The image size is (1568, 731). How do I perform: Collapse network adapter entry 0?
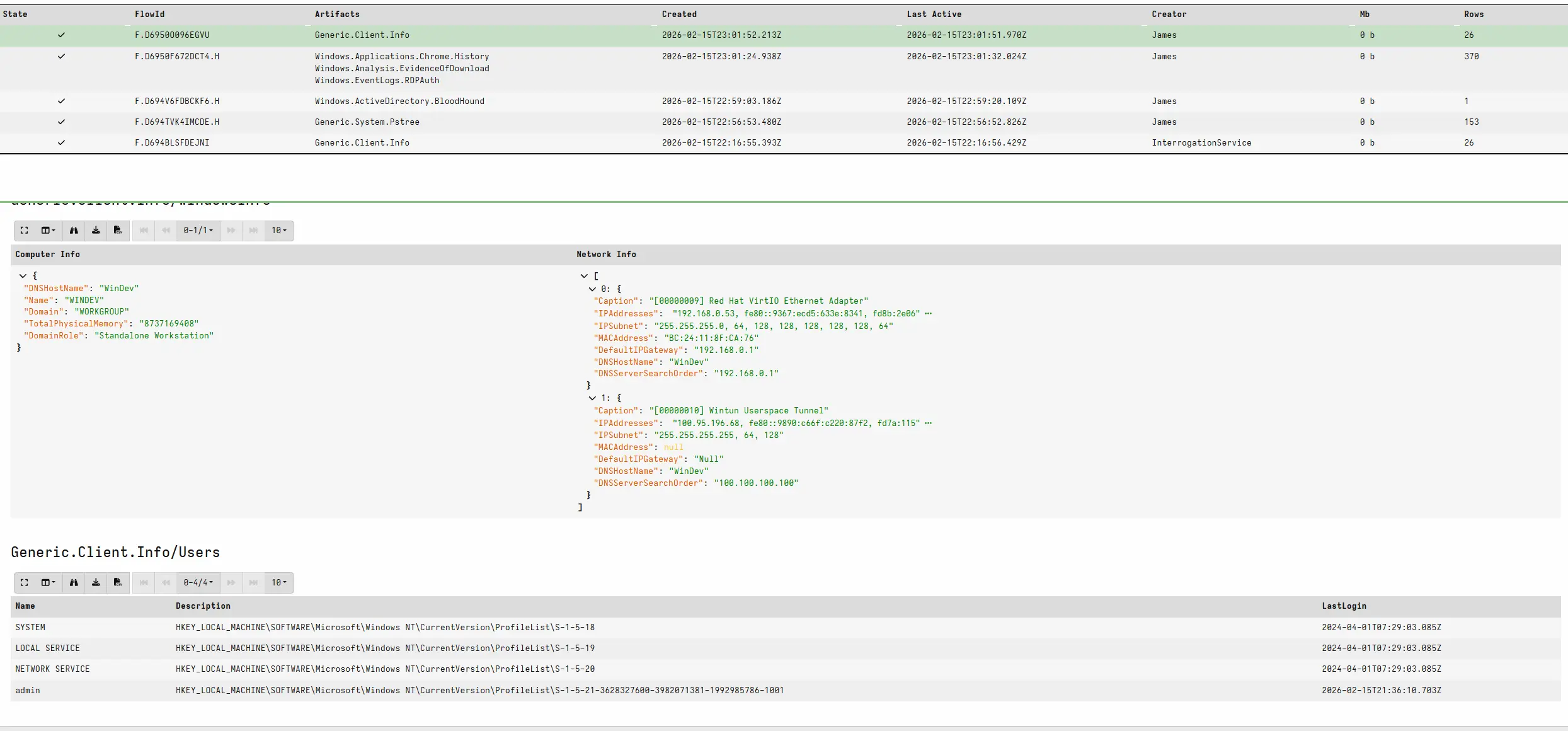(592, 289)
